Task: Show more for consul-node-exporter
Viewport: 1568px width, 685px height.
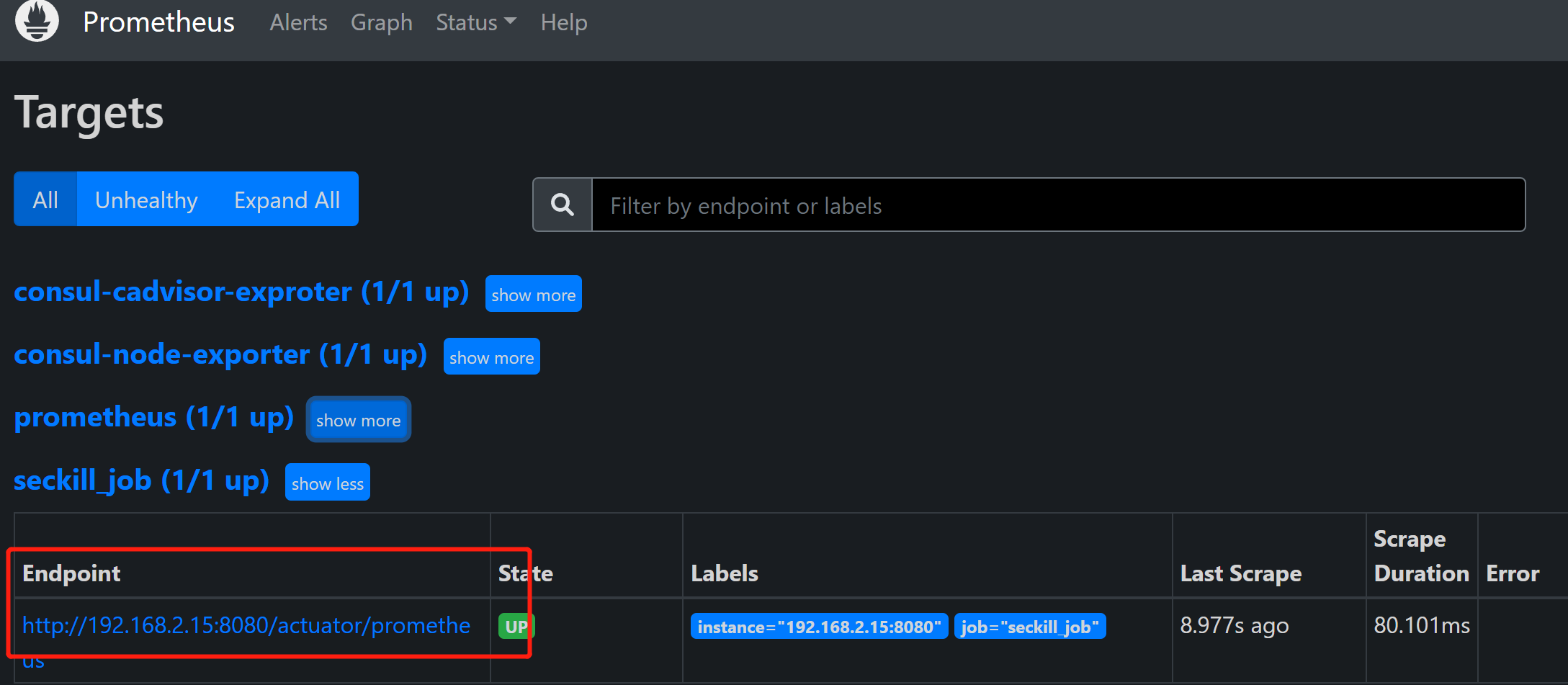Action: pyautogui.click(x=492, y=357)
